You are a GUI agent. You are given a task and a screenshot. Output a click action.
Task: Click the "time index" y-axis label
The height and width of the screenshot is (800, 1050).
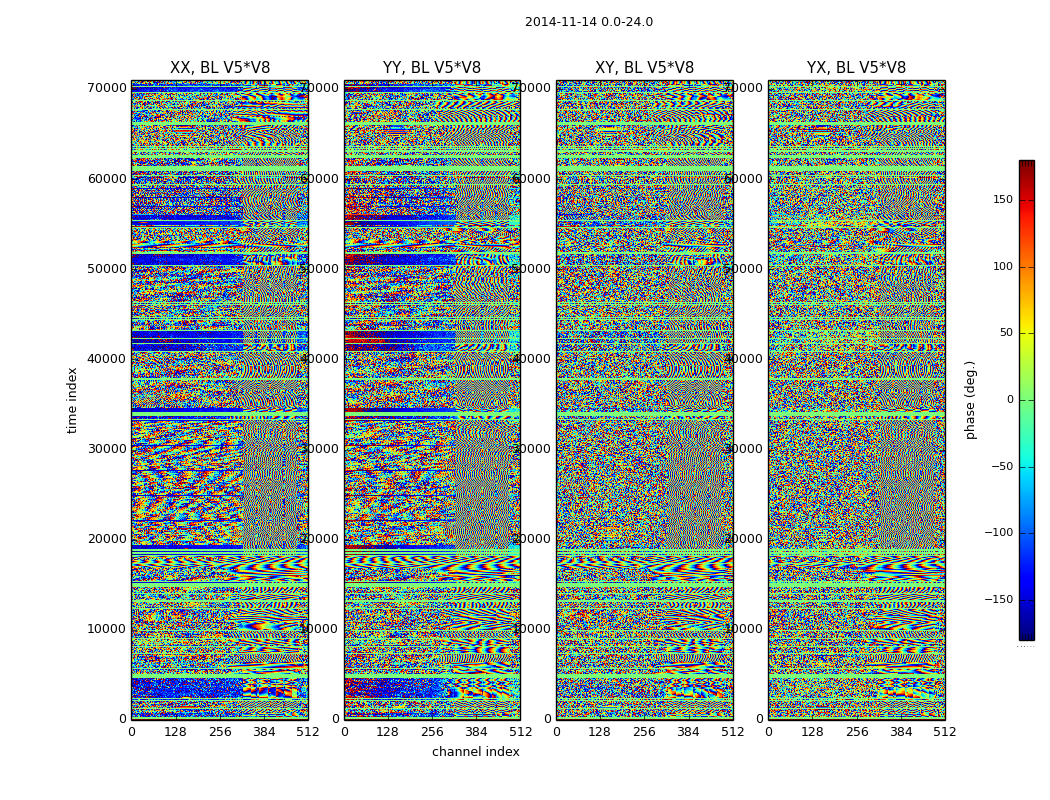click(x=72, y=400)
